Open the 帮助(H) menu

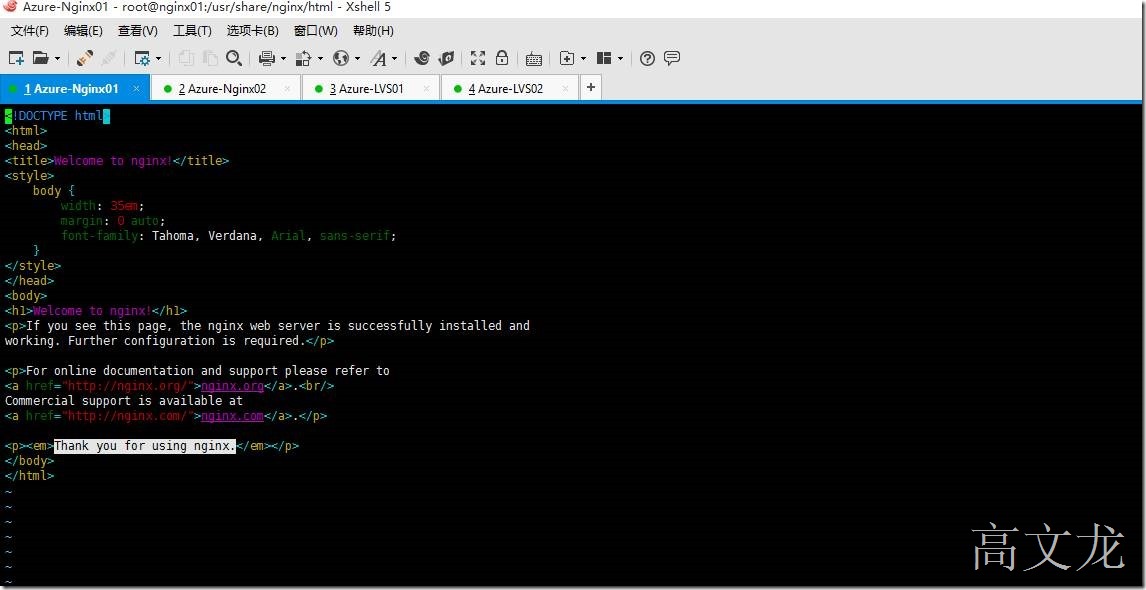pyautogui.click(x=373, y=31)
